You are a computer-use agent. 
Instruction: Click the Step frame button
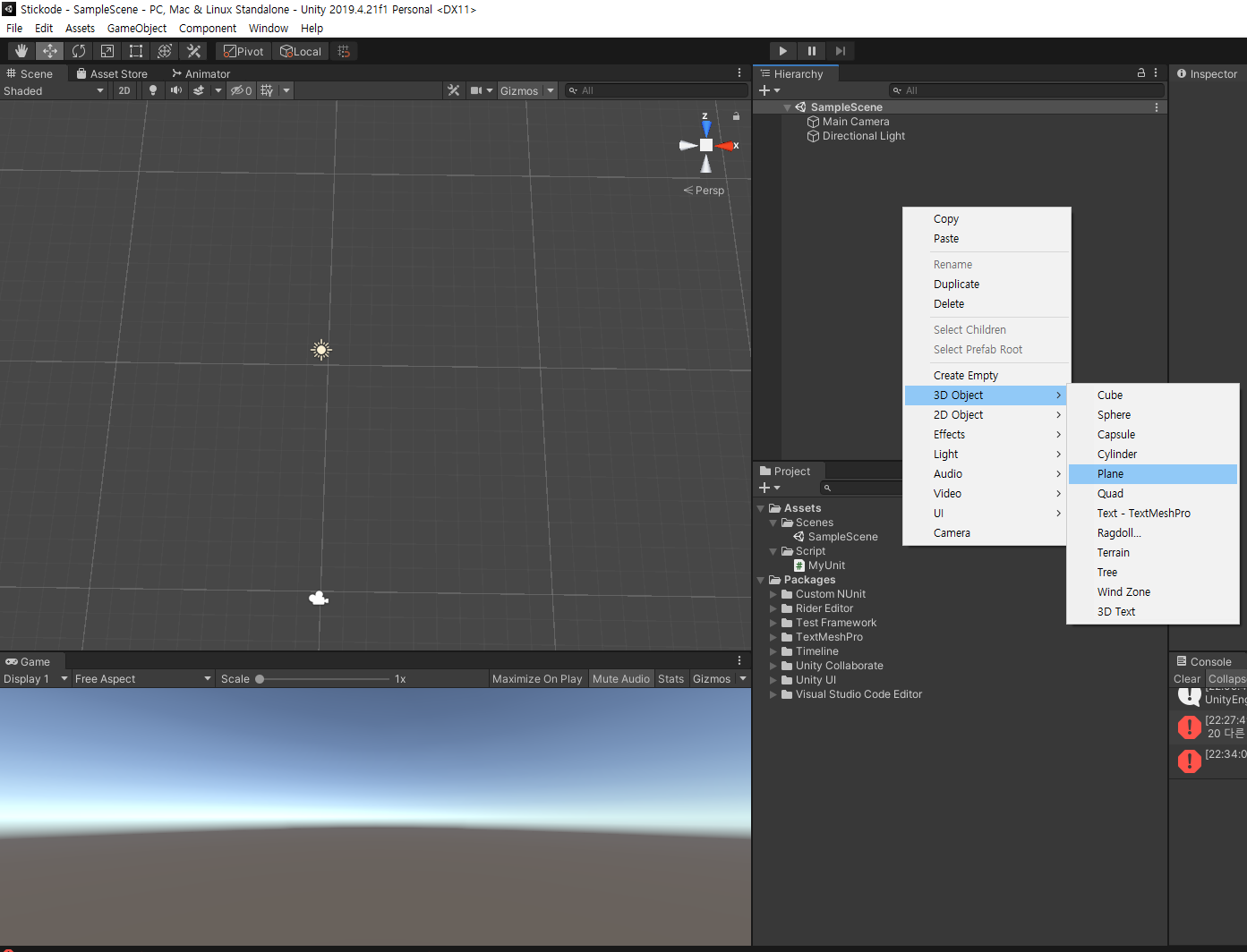click(x=841, y=51)
